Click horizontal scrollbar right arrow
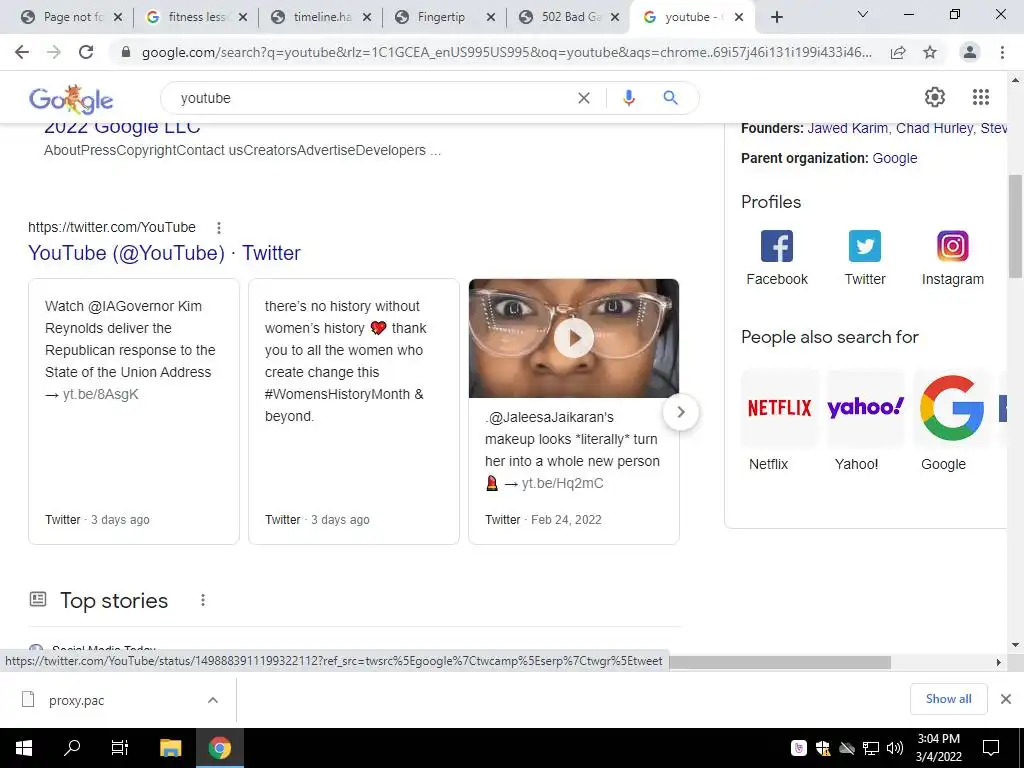This screenshot has width=1024, height=768. (x=998, y=662)
